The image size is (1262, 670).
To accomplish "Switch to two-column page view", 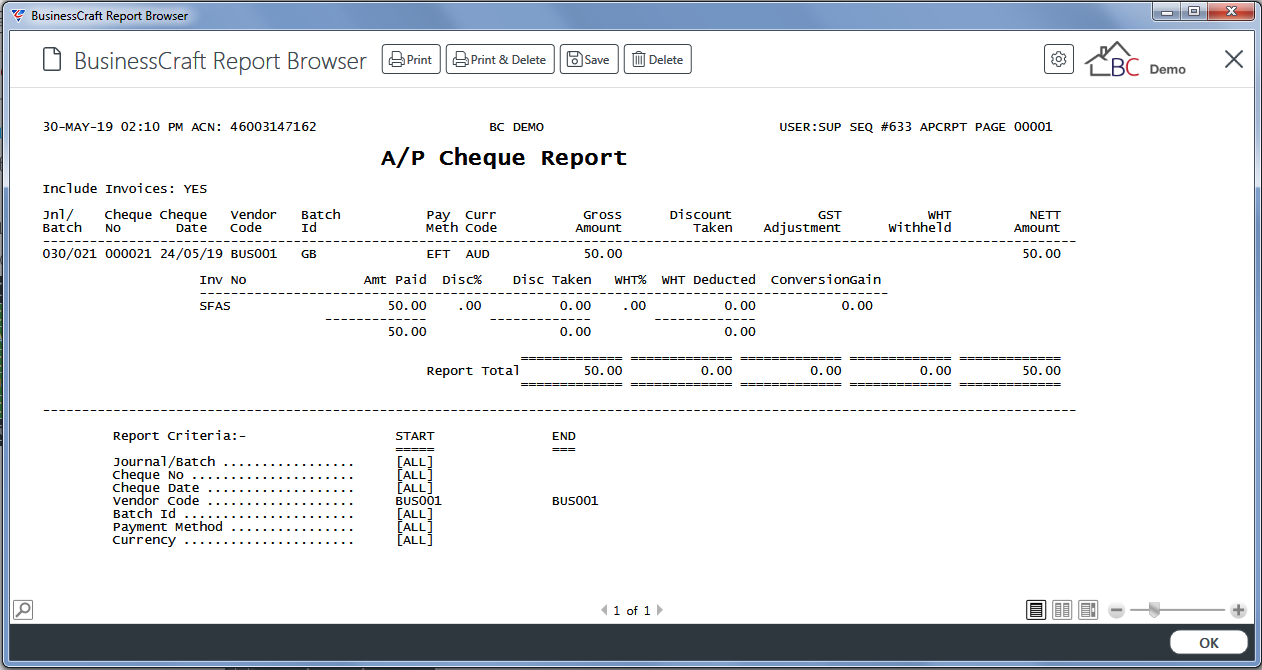I will click(1062, 610).
